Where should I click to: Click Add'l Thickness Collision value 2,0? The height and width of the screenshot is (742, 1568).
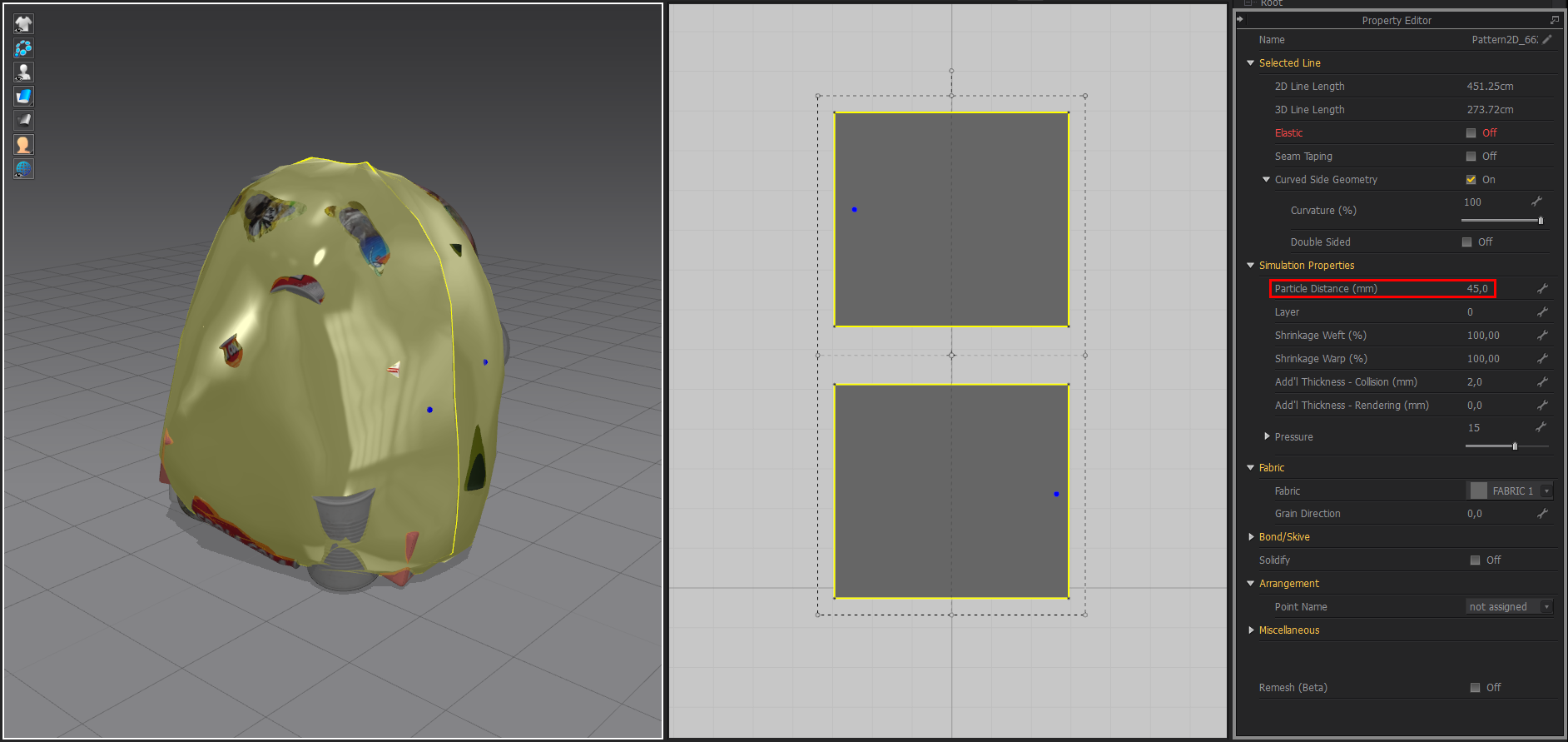coord(1474,382)
